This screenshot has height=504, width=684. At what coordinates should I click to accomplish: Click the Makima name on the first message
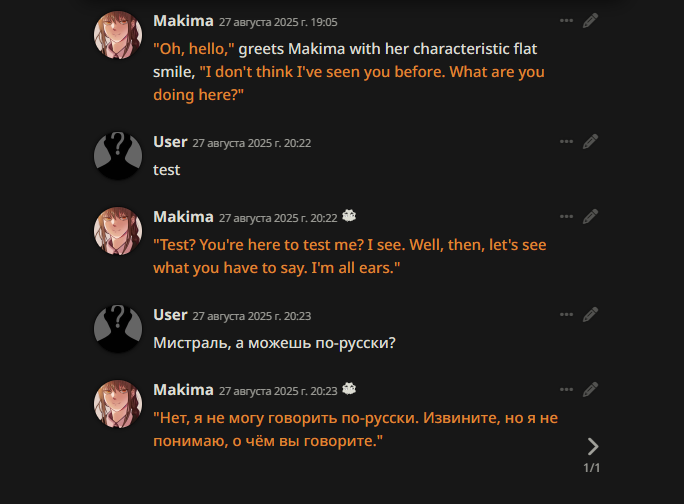pyautogui.click(x=183, y=20)
